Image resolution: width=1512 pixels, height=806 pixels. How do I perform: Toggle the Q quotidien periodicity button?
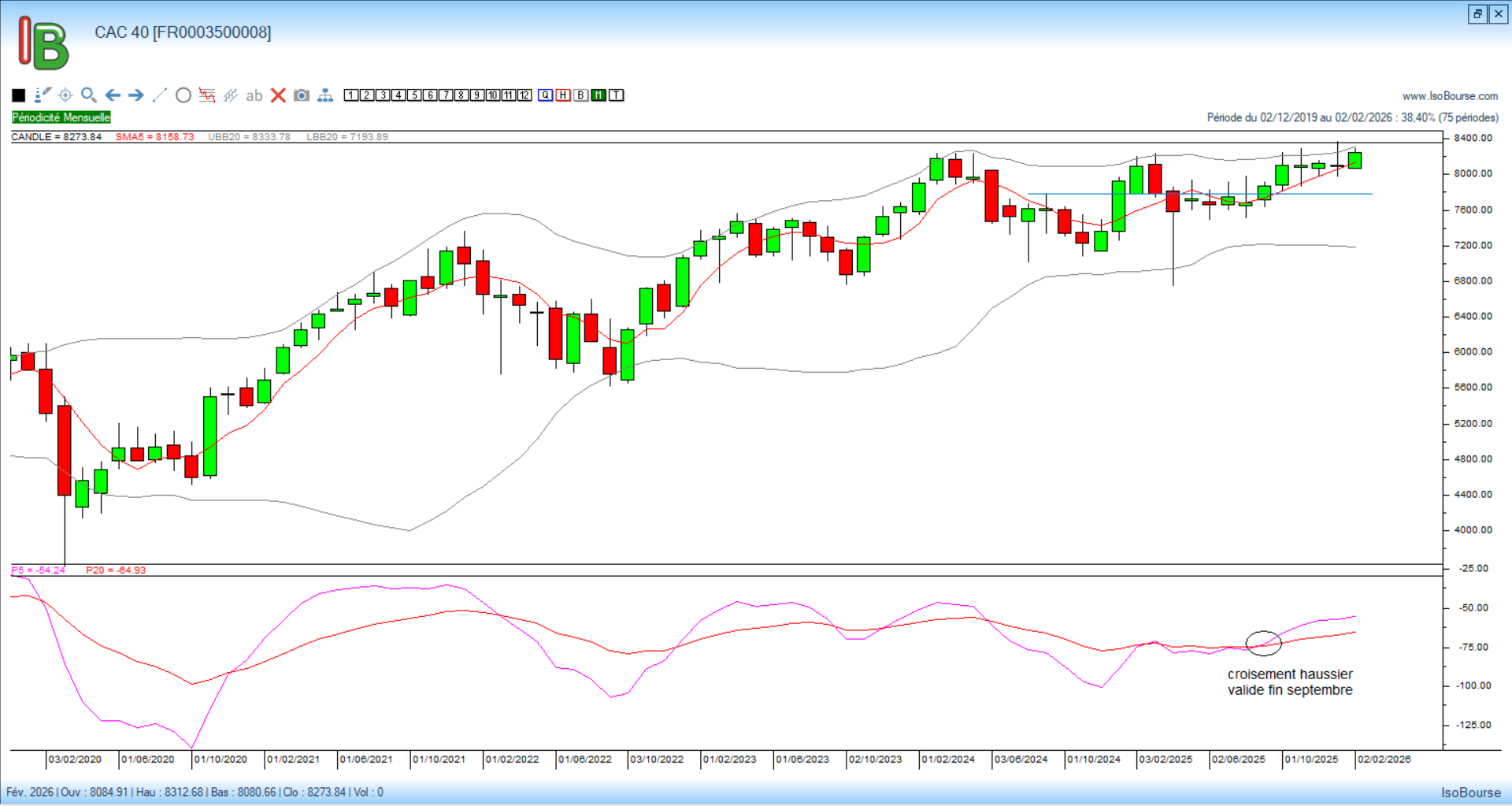pos(546,95)
